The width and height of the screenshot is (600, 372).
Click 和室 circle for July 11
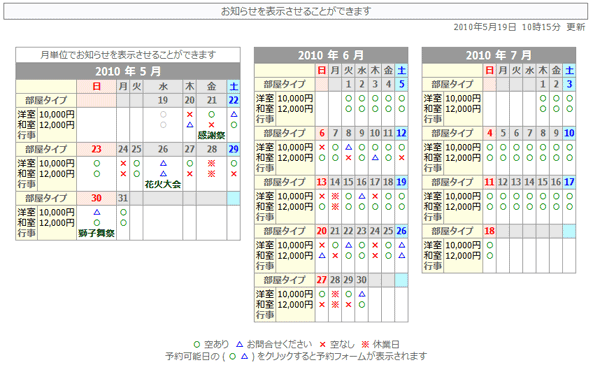(490, 207)
